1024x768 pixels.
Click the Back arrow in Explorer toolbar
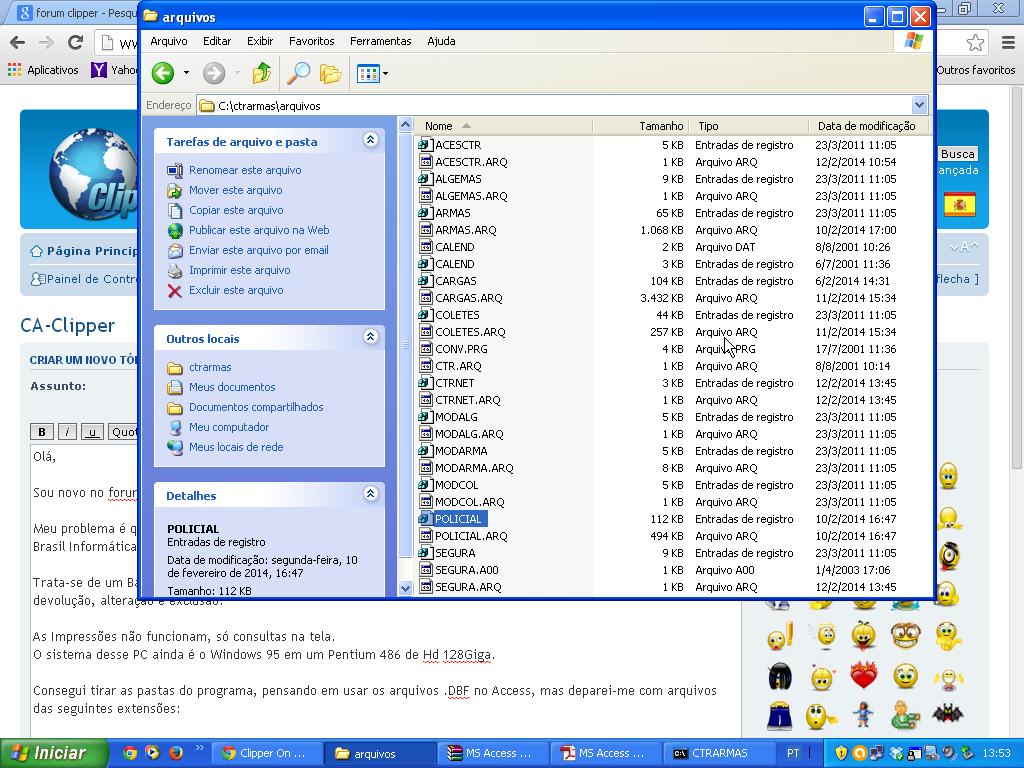163,73
